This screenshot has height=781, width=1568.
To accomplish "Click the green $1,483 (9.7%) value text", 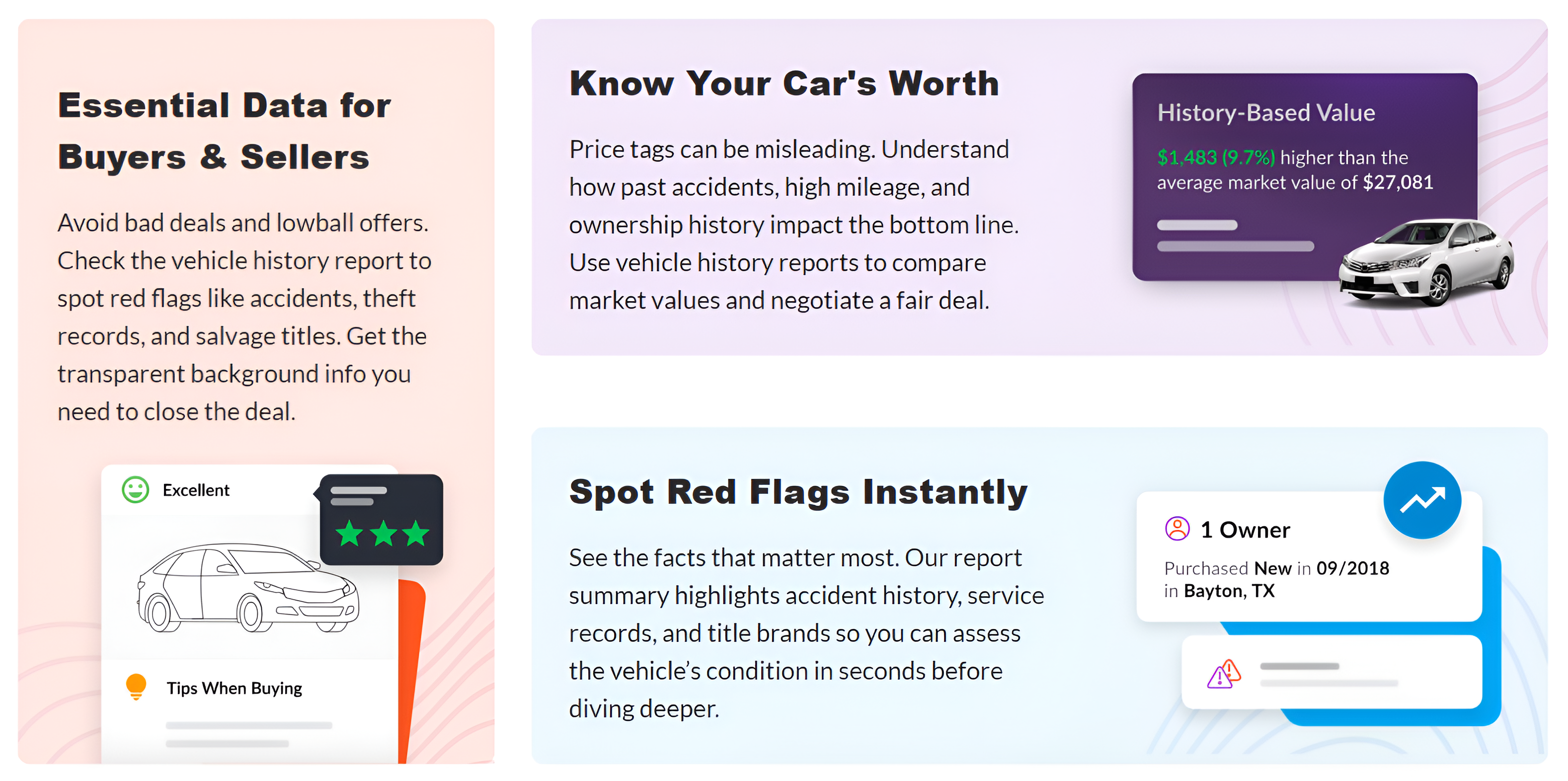I will [x=1216, y=157].
